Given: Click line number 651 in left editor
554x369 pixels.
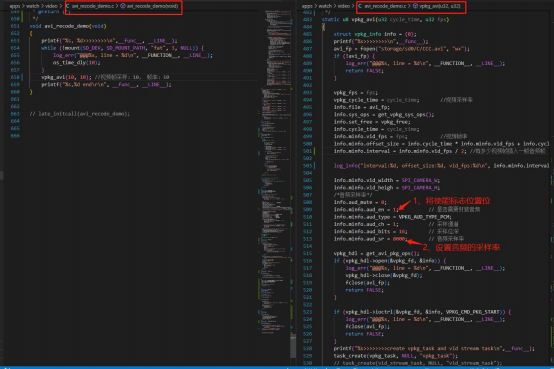Looking at the screenshot, I should click(15, 26).
